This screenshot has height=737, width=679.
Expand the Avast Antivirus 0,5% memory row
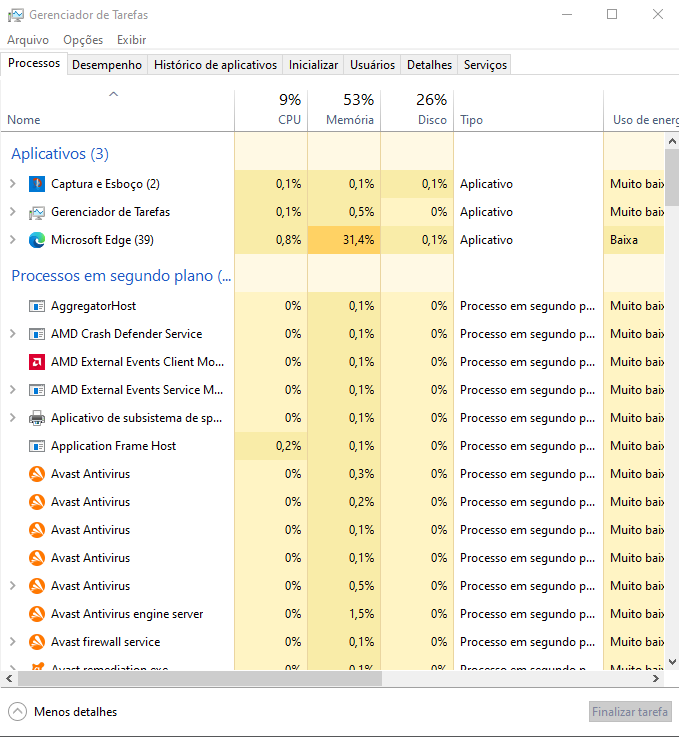tap(13, 586)
